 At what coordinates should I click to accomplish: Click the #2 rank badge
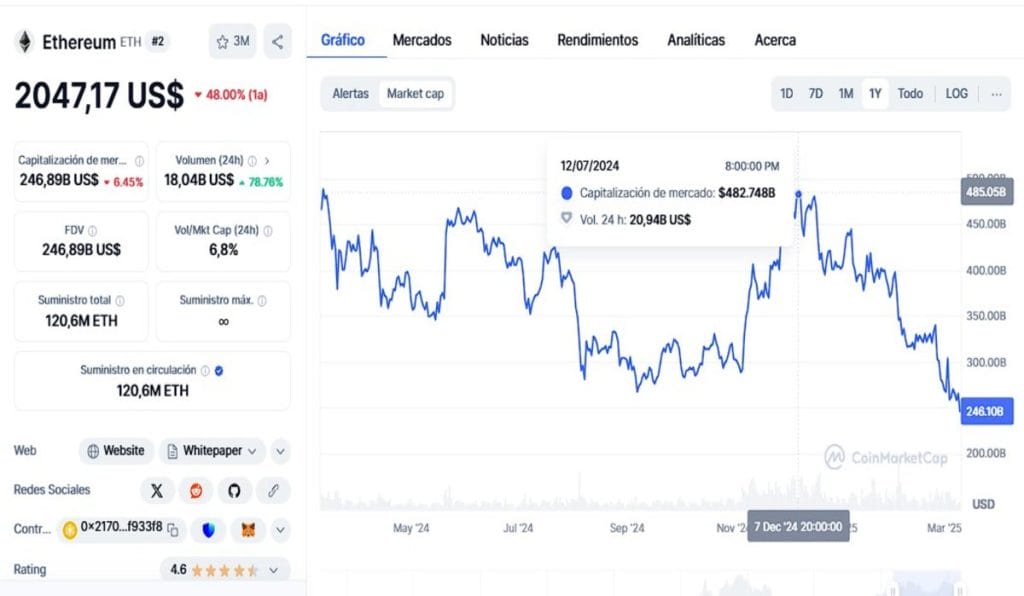pos(157,42)
